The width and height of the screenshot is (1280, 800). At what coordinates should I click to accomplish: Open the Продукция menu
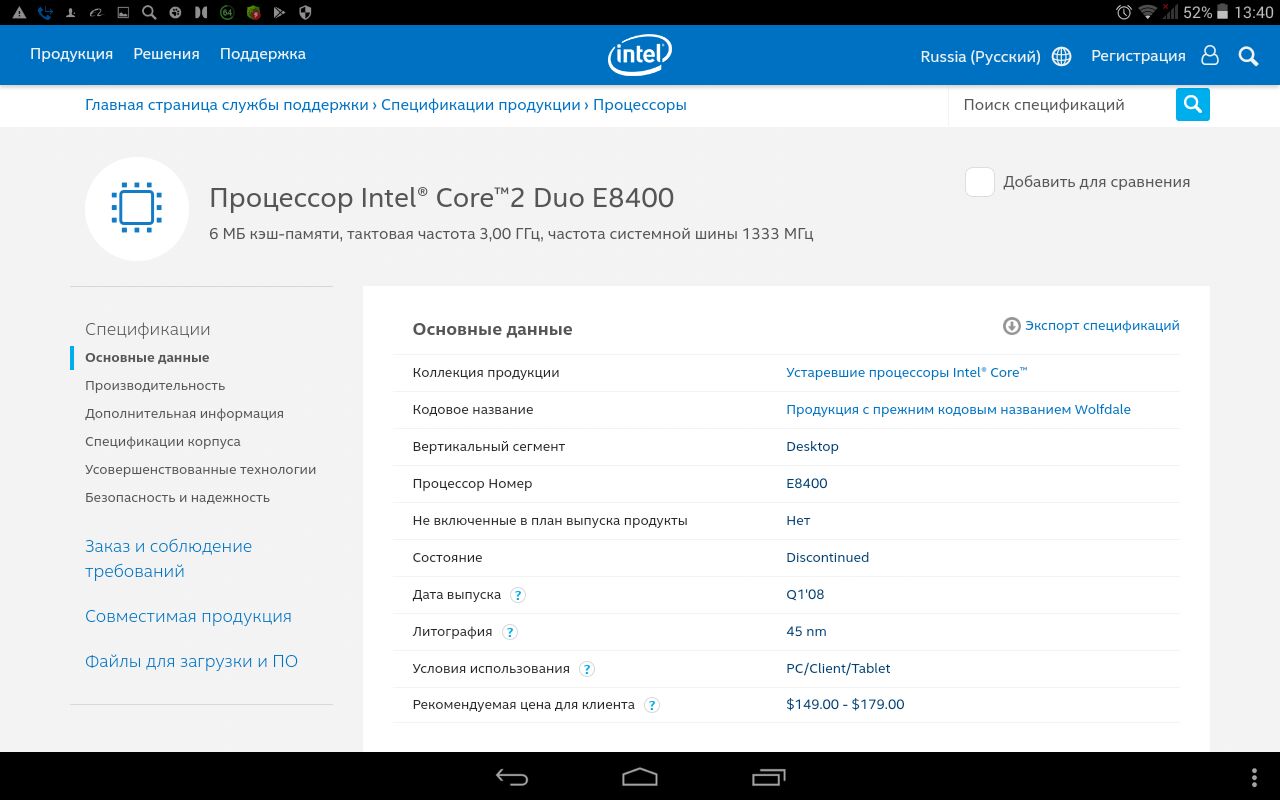(71, 54)
